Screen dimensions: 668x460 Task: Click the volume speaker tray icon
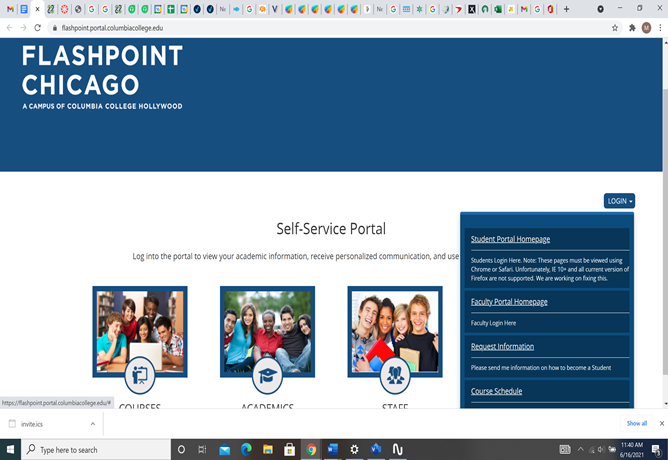click(x=601, y=449)
